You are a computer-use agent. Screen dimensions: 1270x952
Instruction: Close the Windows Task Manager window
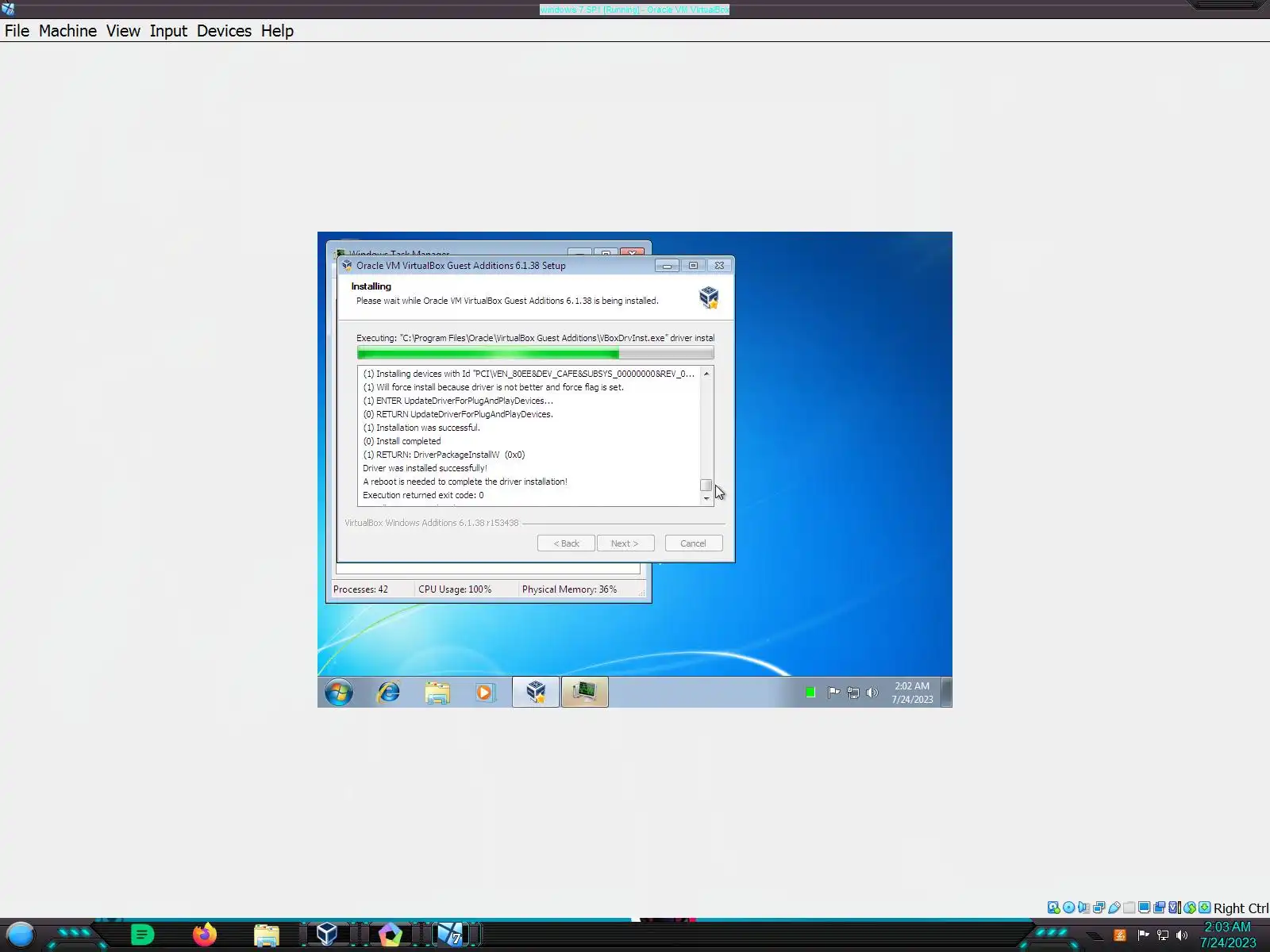click(x=633, y=252)
